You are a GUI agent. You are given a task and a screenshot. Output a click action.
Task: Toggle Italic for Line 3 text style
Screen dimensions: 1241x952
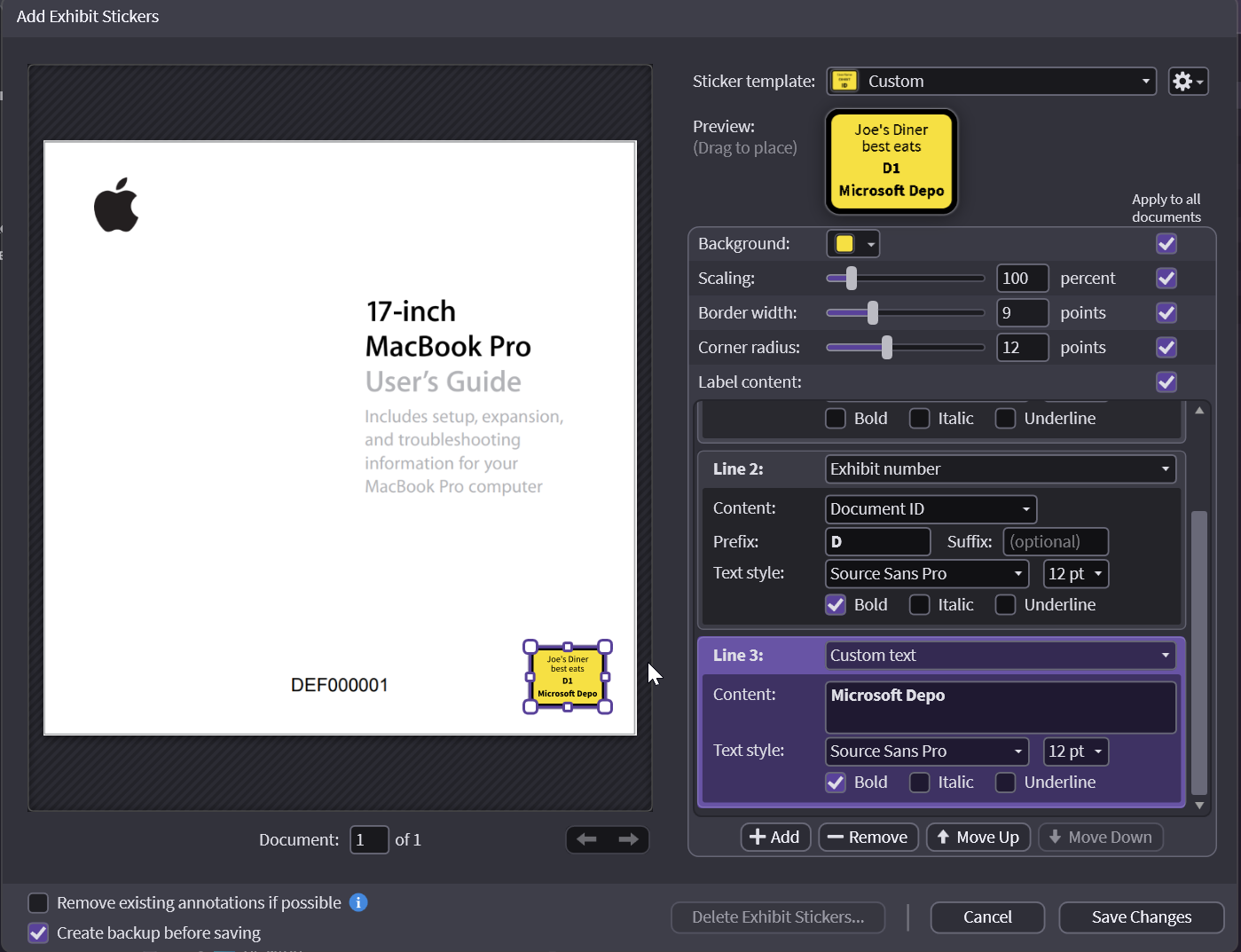point(920,782)
